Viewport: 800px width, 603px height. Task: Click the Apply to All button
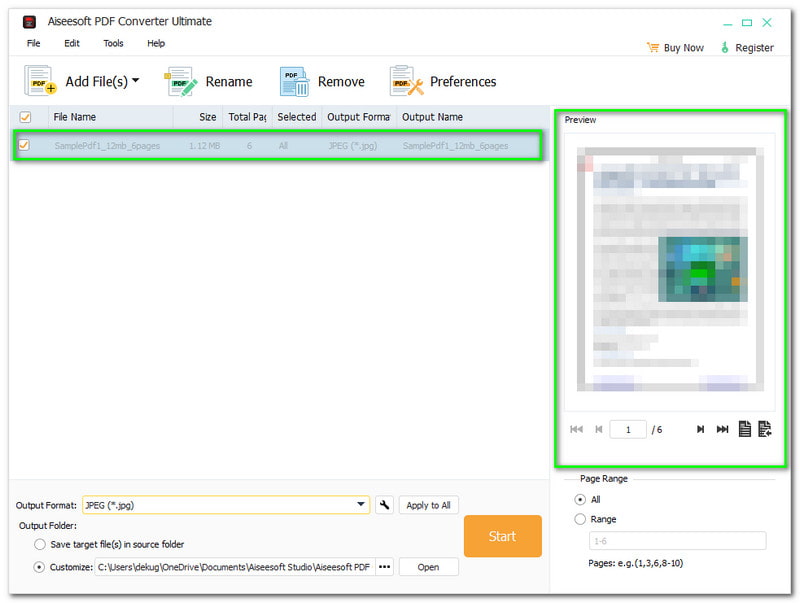[x=429, y=505]
